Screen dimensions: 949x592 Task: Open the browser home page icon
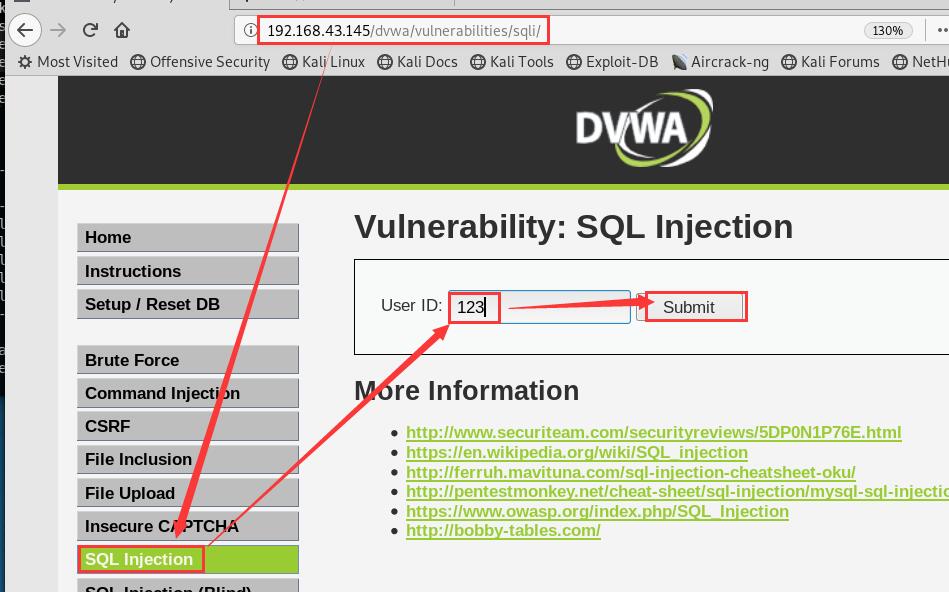[x=122, y=30]
